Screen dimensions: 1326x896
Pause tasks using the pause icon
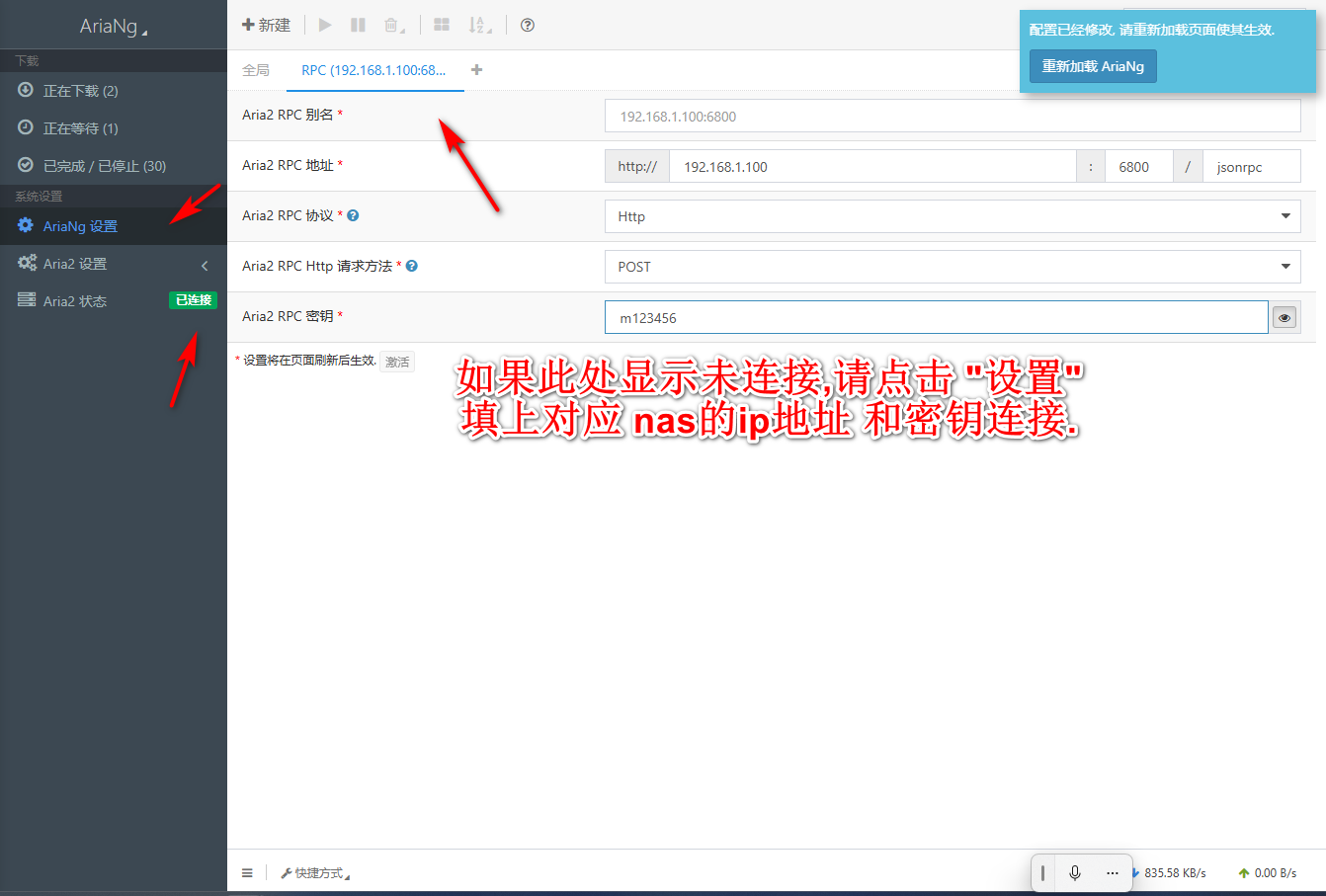coord(358,25)
